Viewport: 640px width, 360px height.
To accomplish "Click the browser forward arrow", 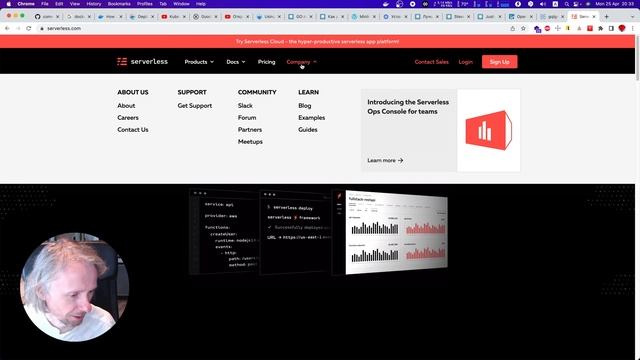I will pos(18,29).
